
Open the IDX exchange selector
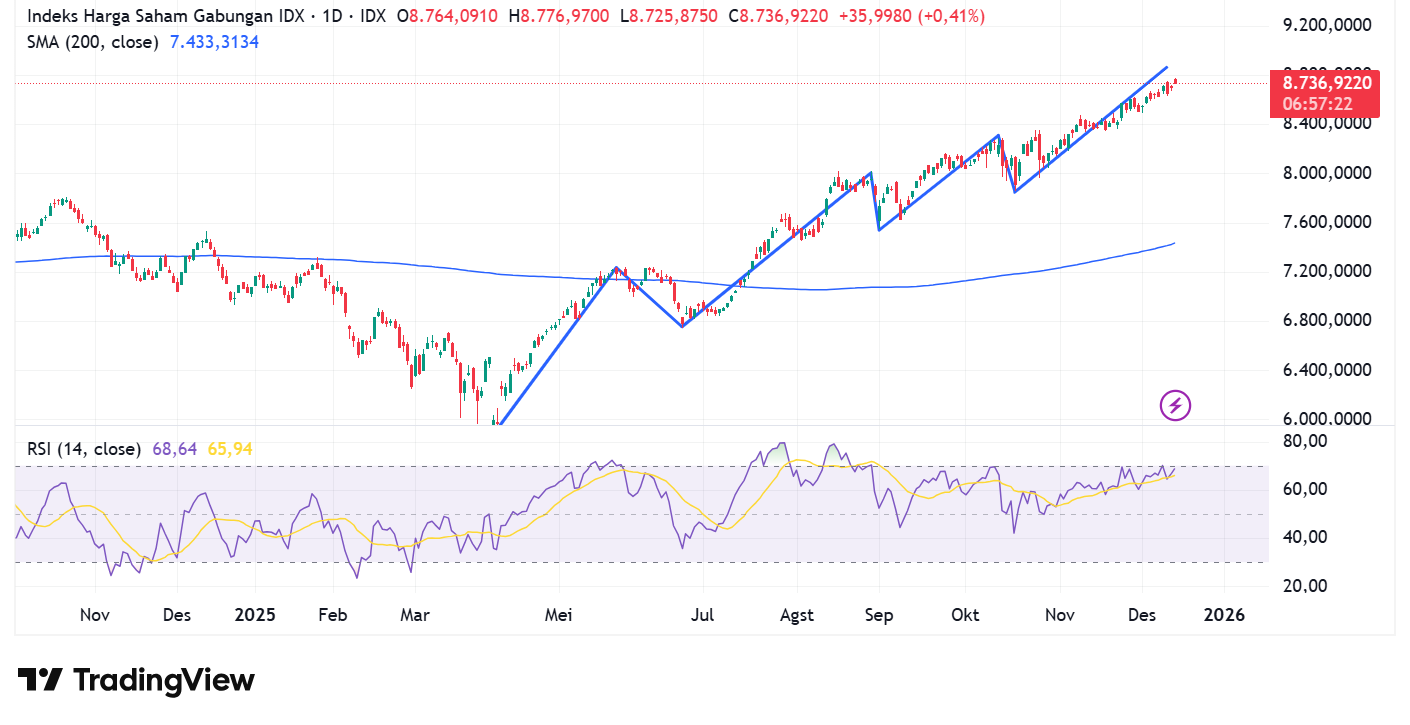click(x=369, y=16)
